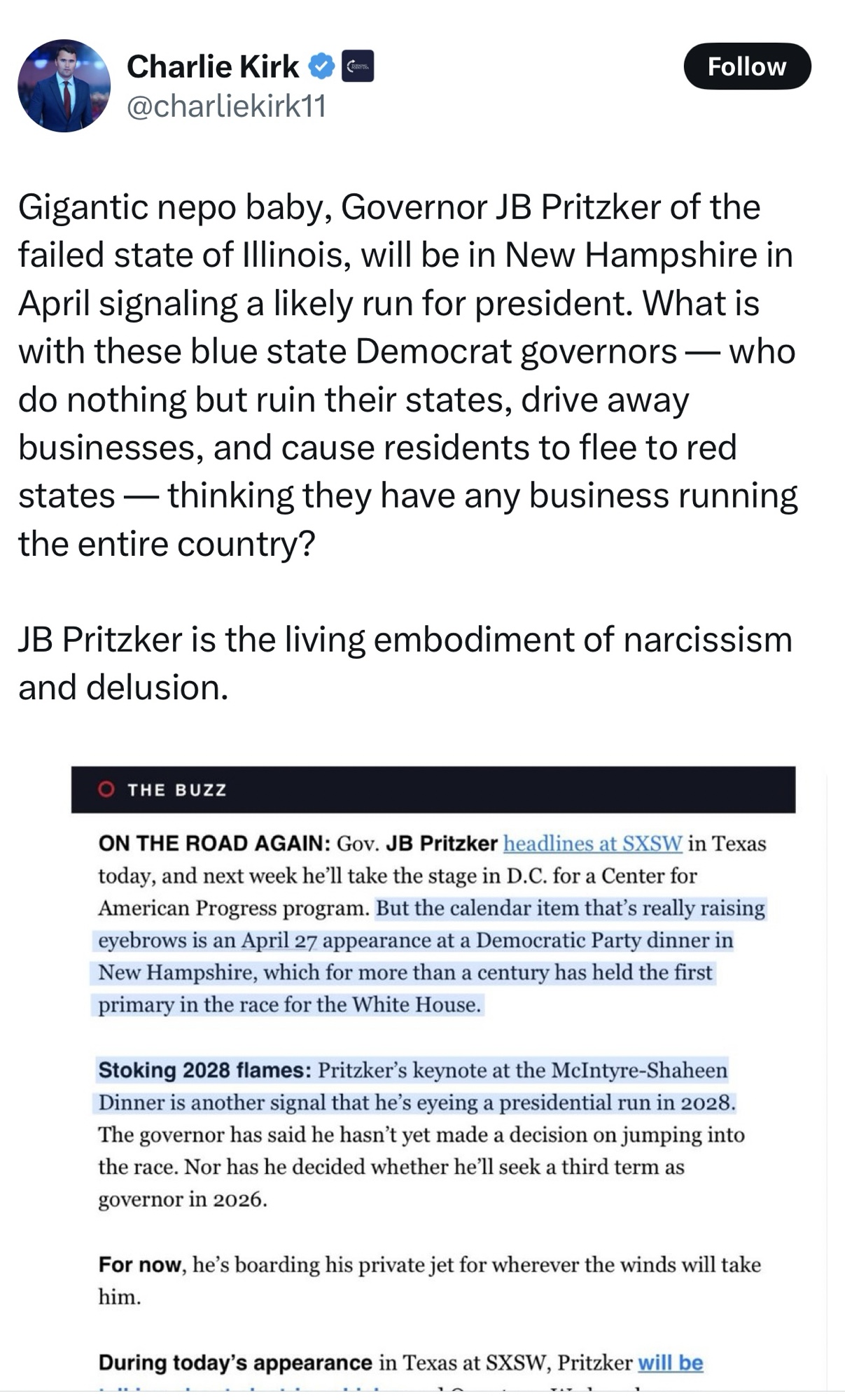
Task: Open Charlie Kirk's profile avatar
Action: 64,86
